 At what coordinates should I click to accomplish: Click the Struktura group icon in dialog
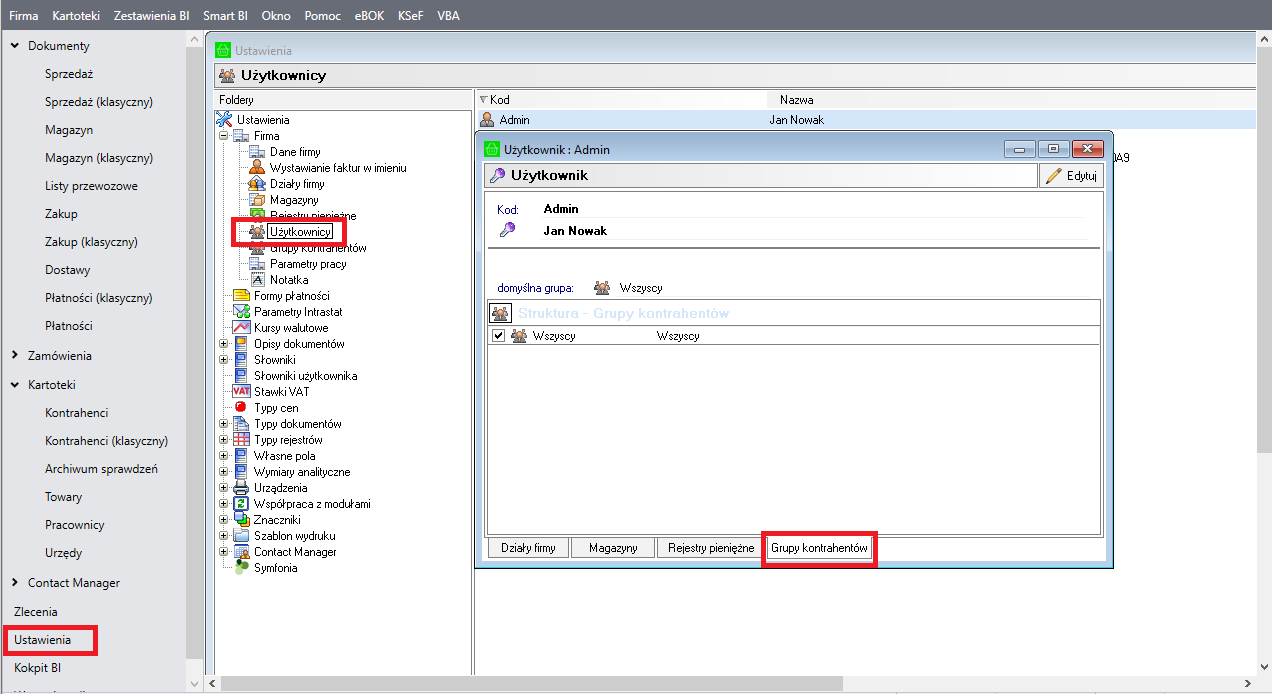pos(501,313)
